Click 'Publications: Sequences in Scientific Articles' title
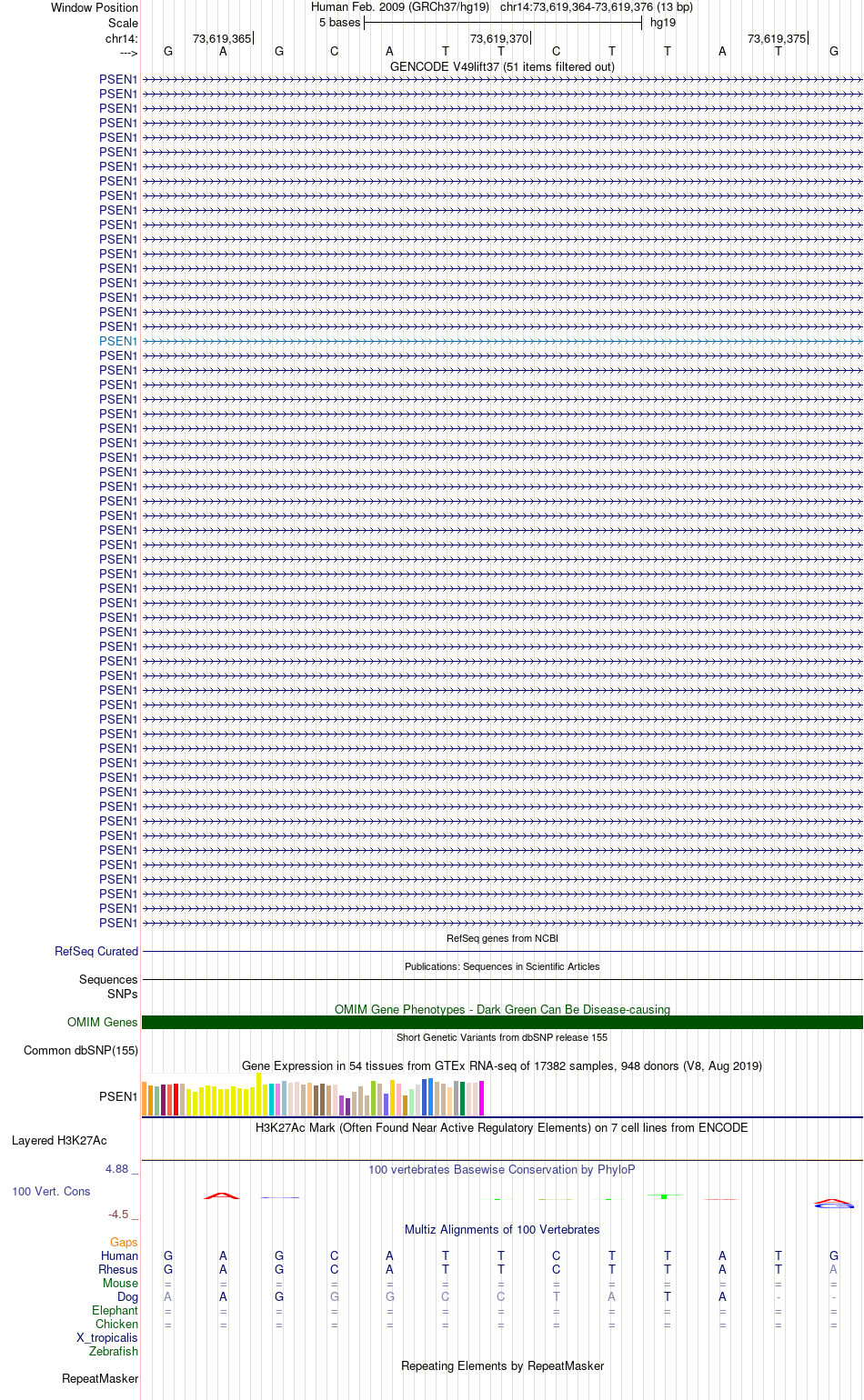 (502, 966)
